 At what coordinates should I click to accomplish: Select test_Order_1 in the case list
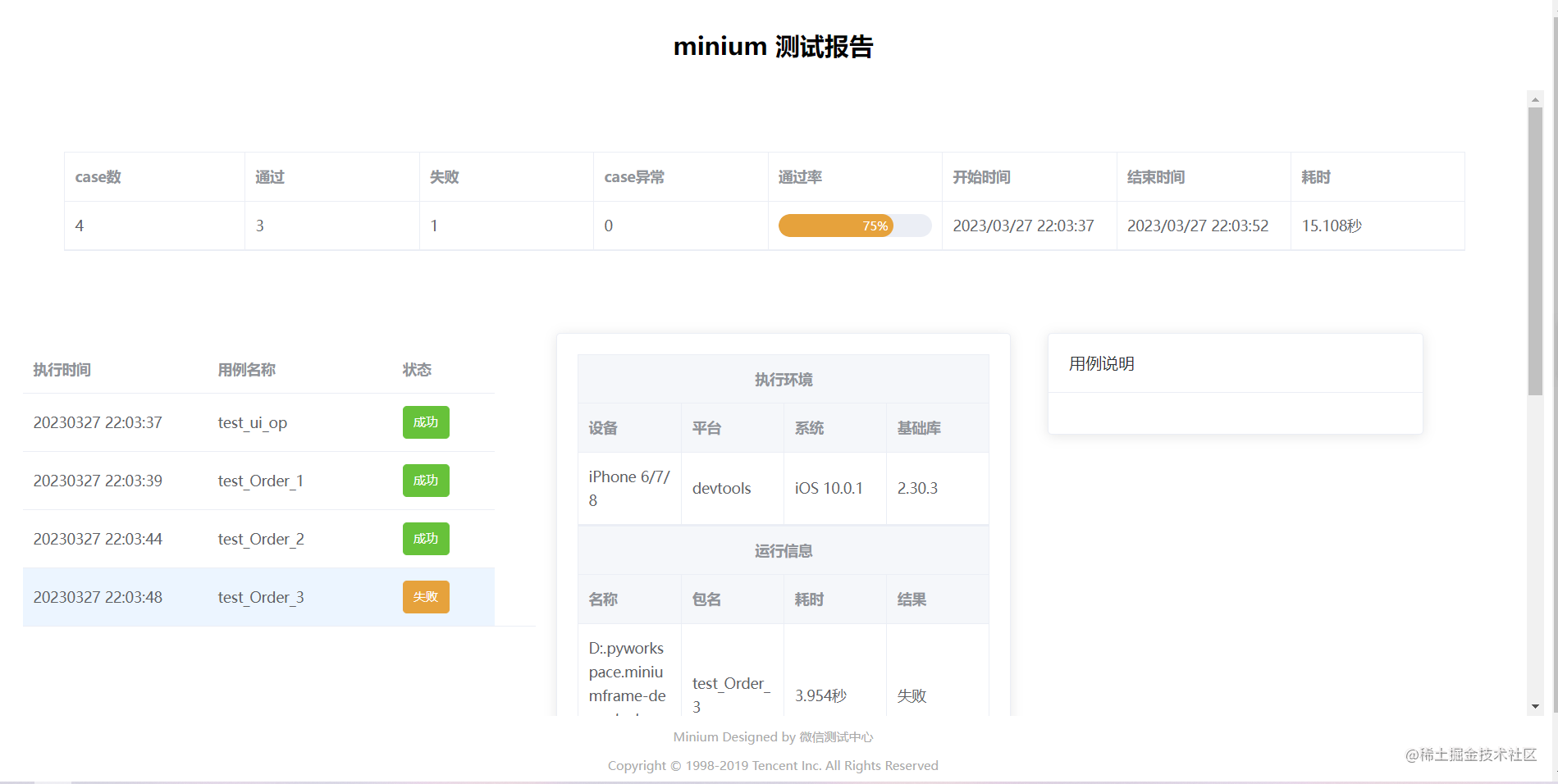point(261,481)
